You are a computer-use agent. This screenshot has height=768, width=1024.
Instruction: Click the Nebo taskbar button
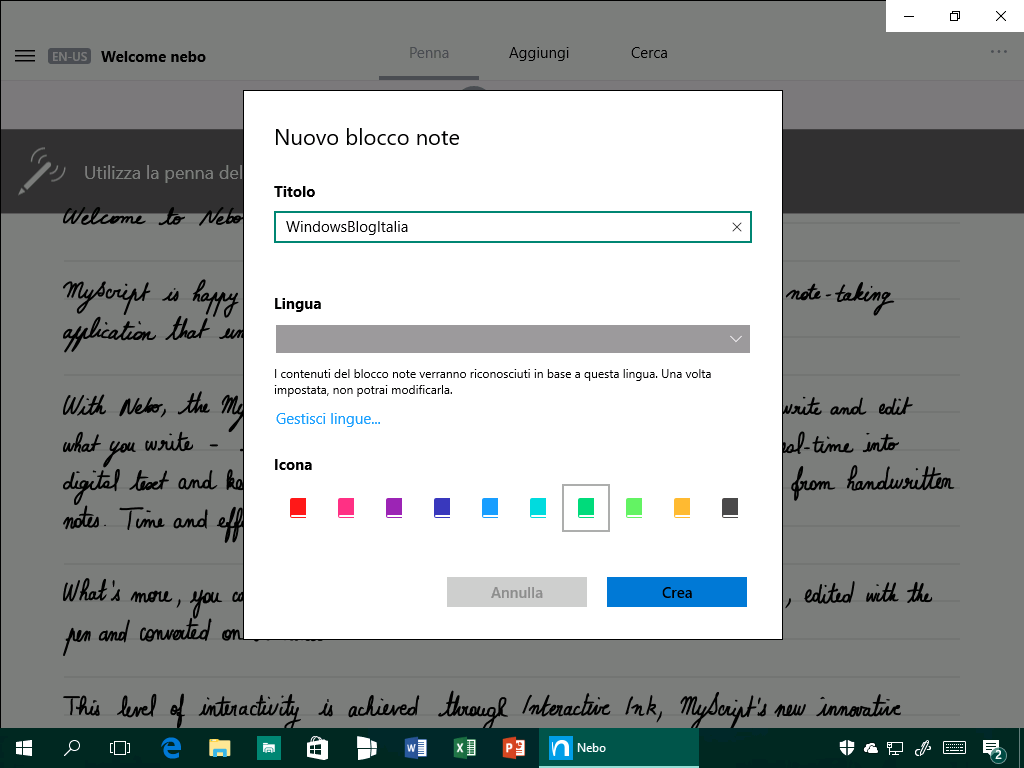click(618, 748)
